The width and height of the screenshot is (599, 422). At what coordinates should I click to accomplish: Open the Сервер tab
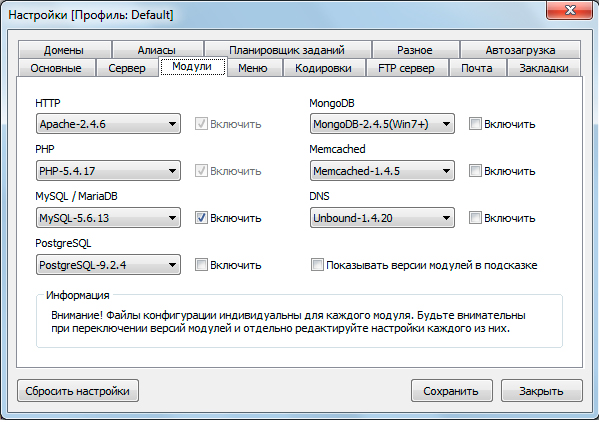(x=127, y=68)
